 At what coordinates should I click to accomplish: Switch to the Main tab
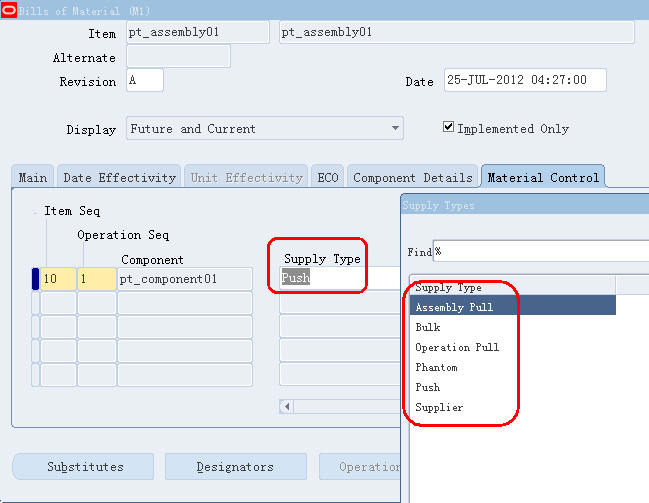tap(33, 178)
